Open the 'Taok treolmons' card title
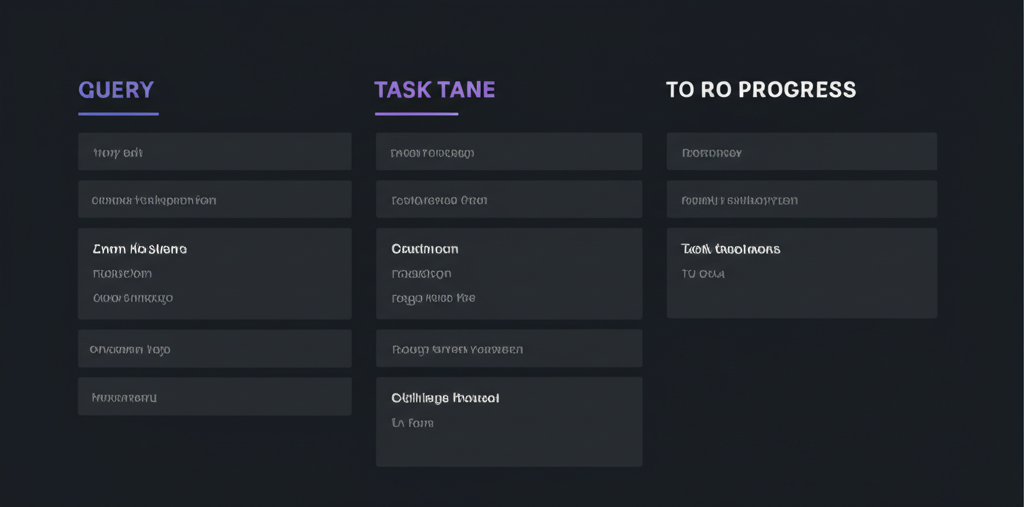The image size is (1024, 507). (730, 249)
